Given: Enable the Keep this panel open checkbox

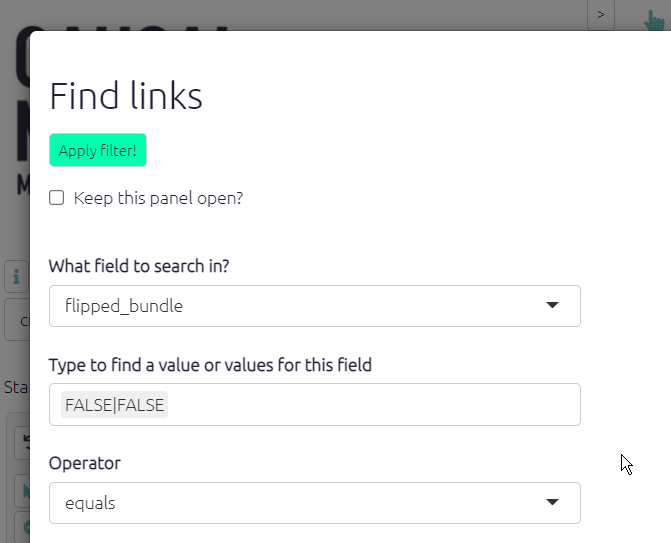Looking at the screenshot, I should click(x=58, y=198).
